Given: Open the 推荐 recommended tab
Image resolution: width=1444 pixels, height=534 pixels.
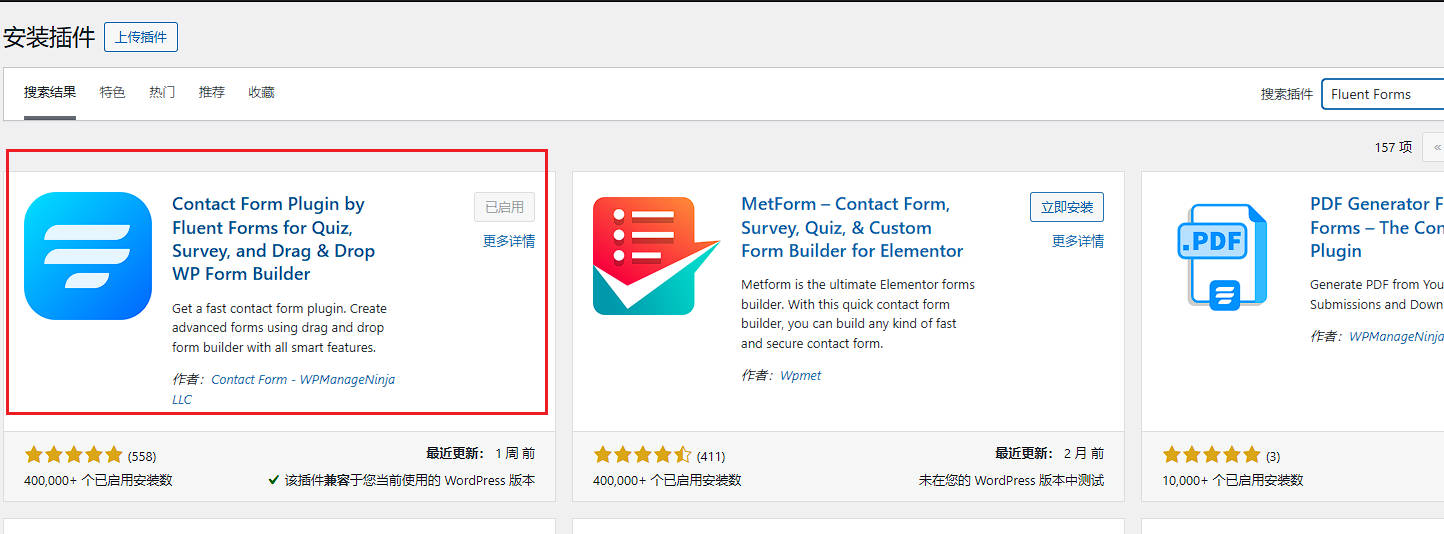Looking at the screenshot, I should point(212,92).
